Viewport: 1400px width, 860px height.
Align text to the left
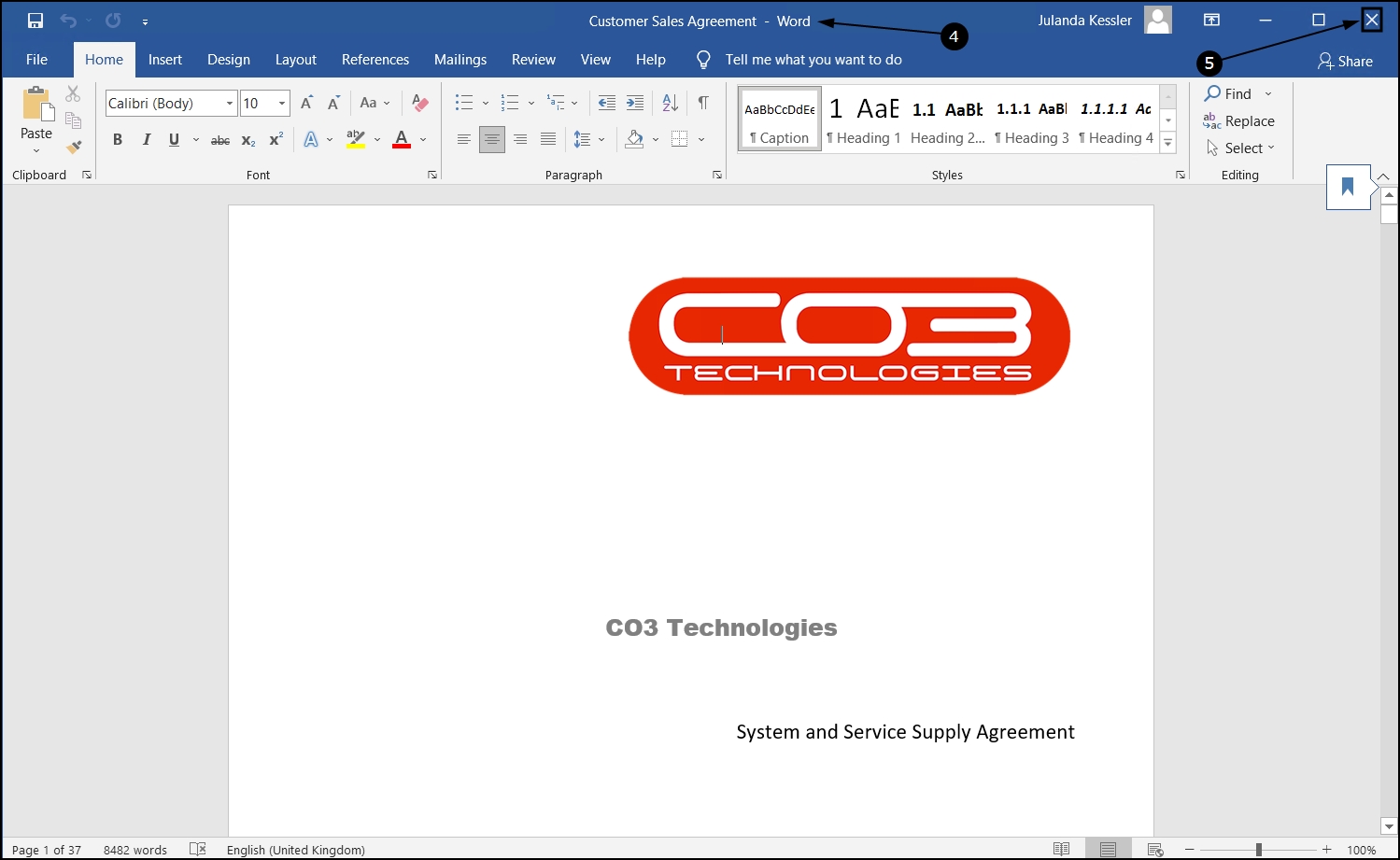pos(463,140)
